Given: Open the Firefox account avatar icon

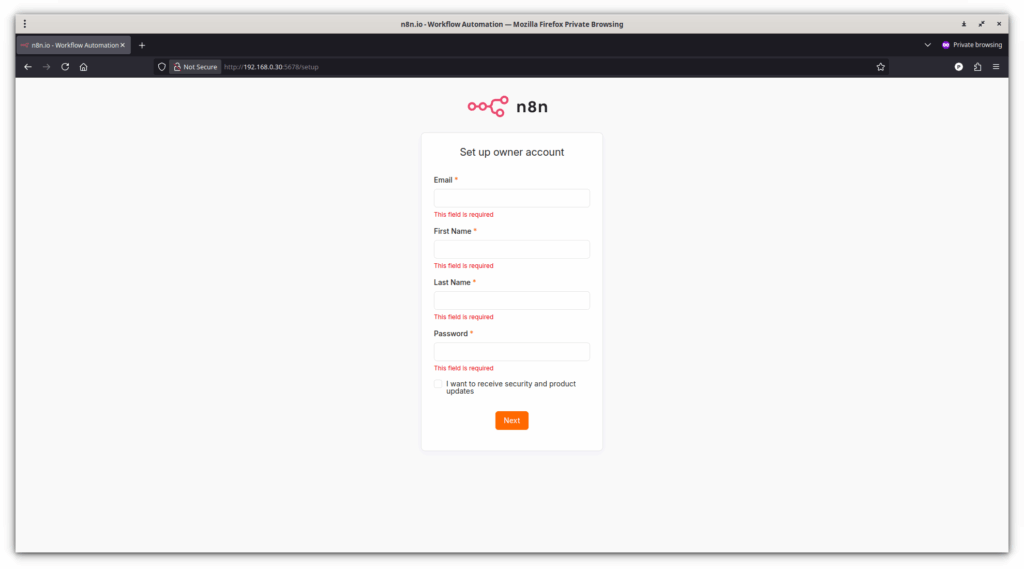Looking at the screenshot, I should pos(959,67).
